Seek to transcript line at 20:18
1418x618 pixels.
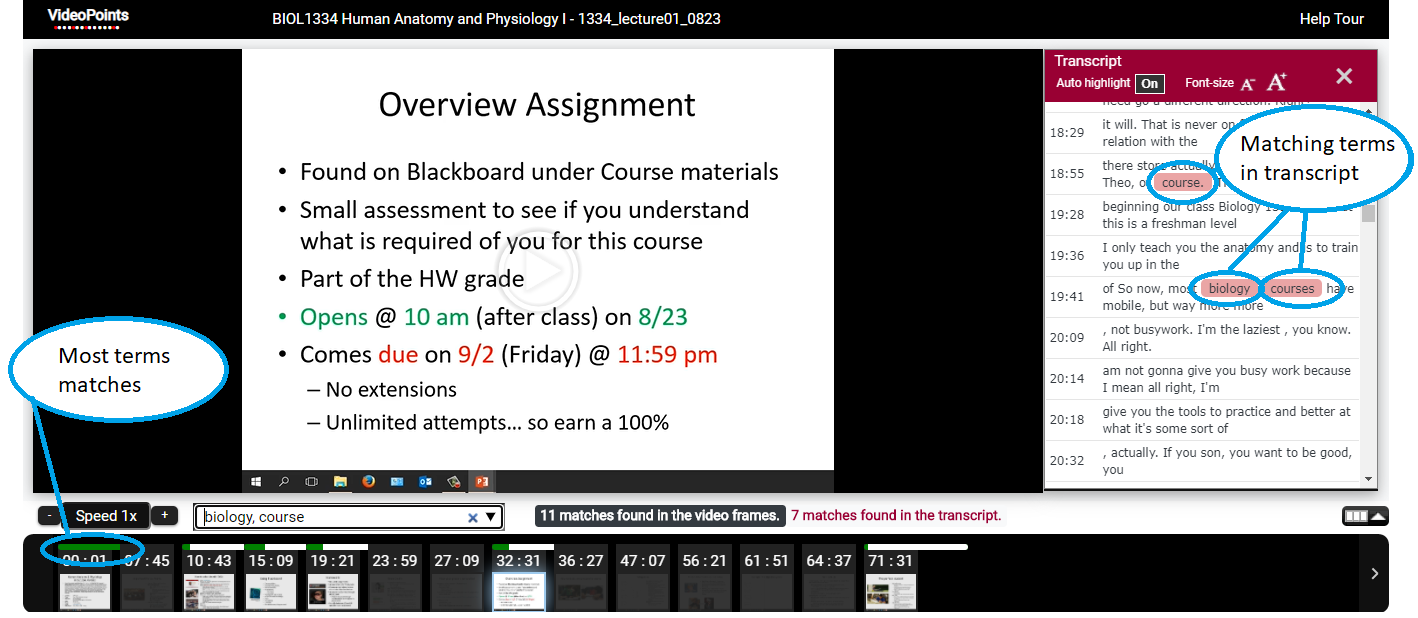1203,420
